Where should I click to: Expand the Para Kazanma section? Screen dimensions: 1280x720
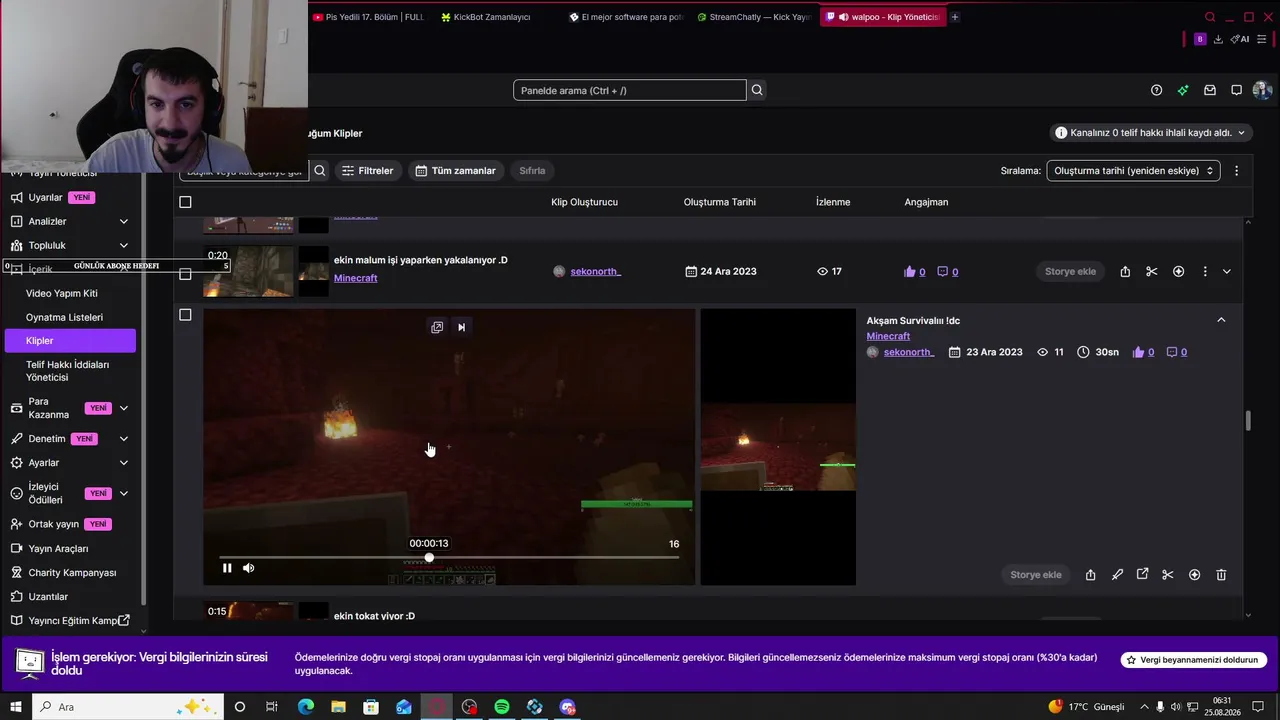[x=124, y=408]
